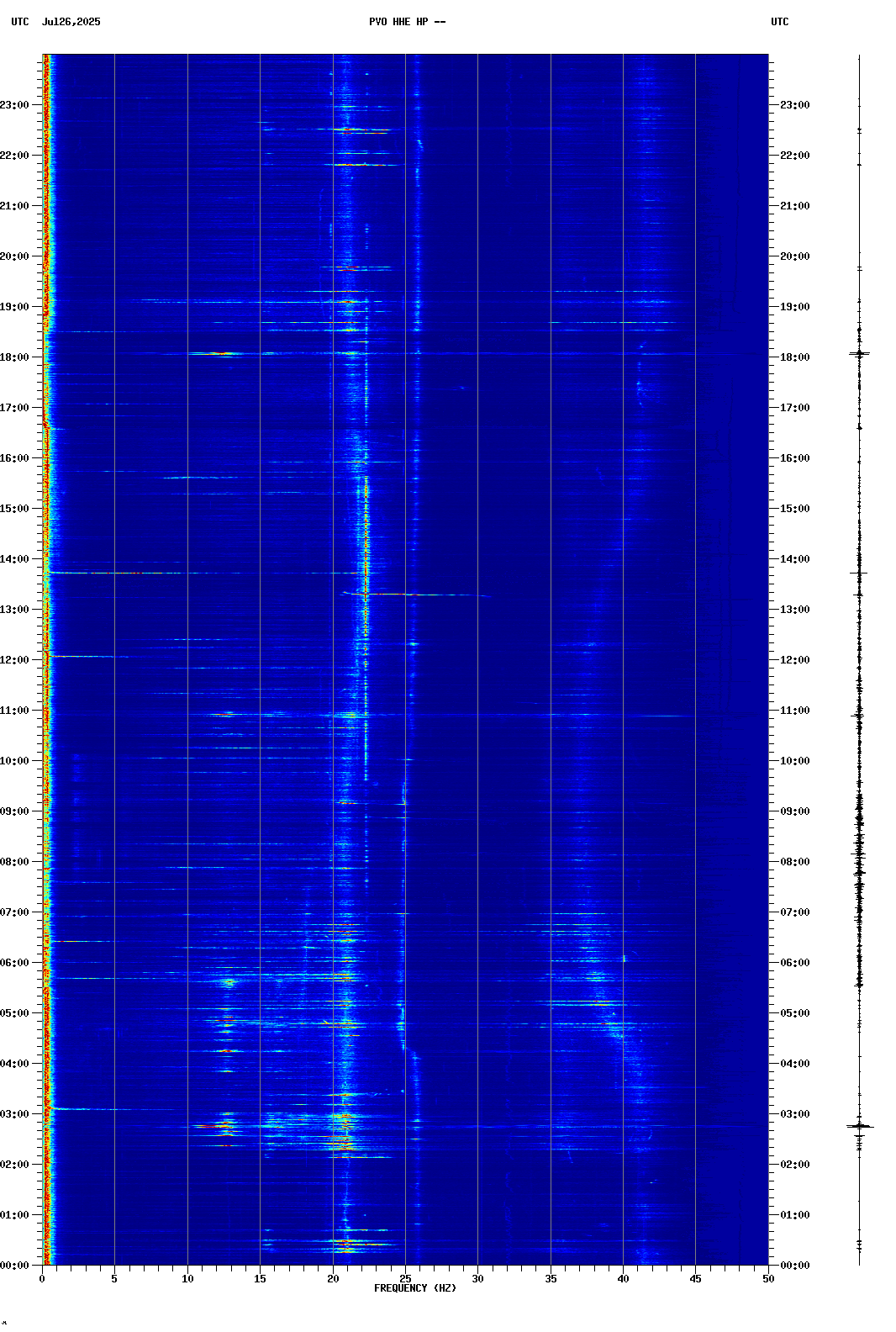Click "06:00" on the left time axis
Screen dimensions: 896x1332
14,963
